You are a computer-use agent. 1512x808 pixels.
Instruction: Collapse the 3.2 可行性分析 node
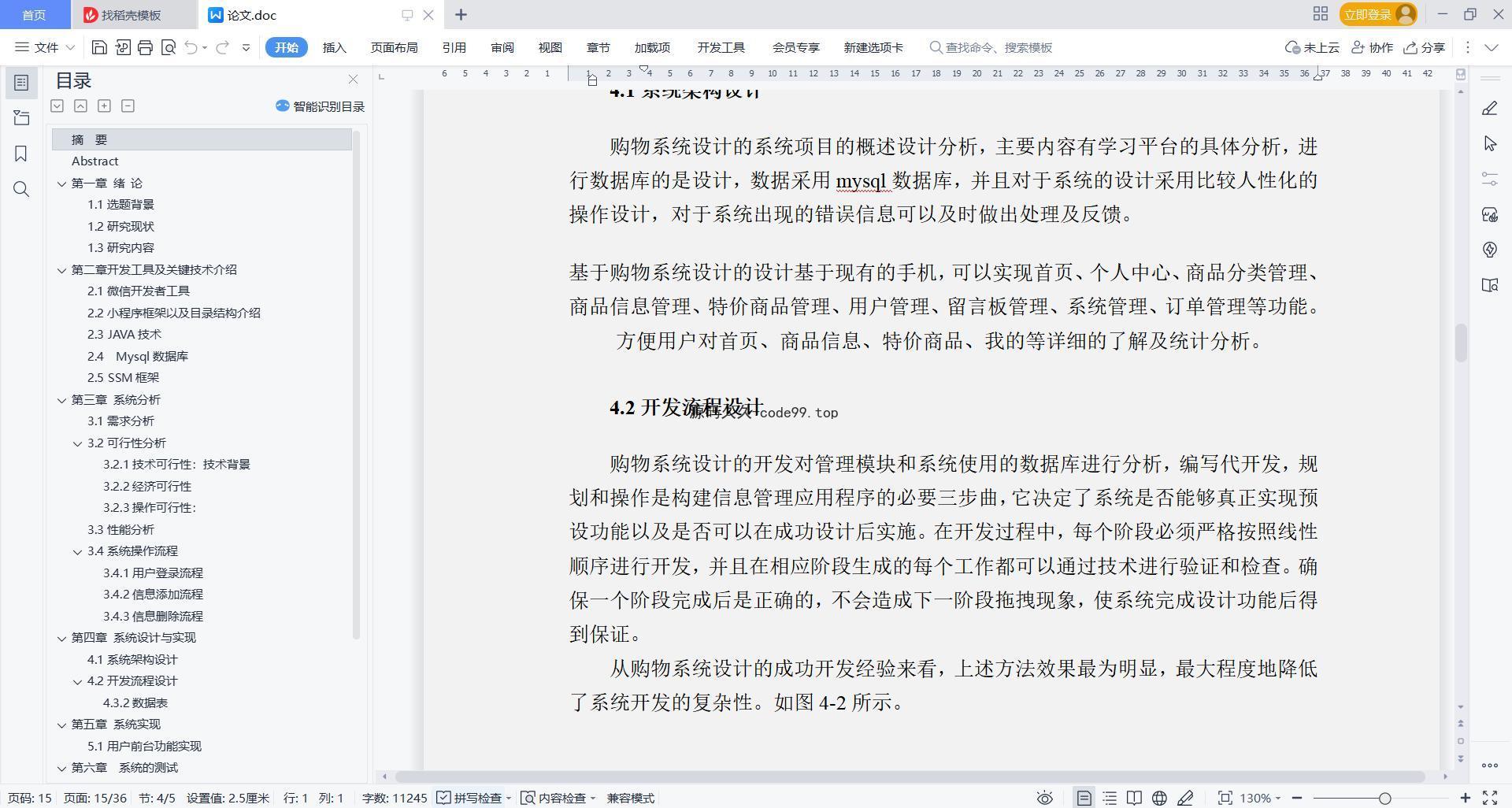tap(77, 443)
